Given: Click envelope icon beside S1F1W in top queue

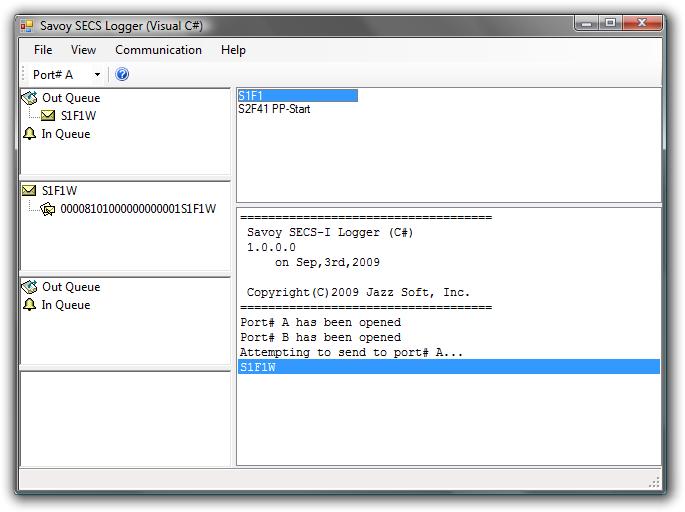Looking at the screenshot, I should [48, 115].
